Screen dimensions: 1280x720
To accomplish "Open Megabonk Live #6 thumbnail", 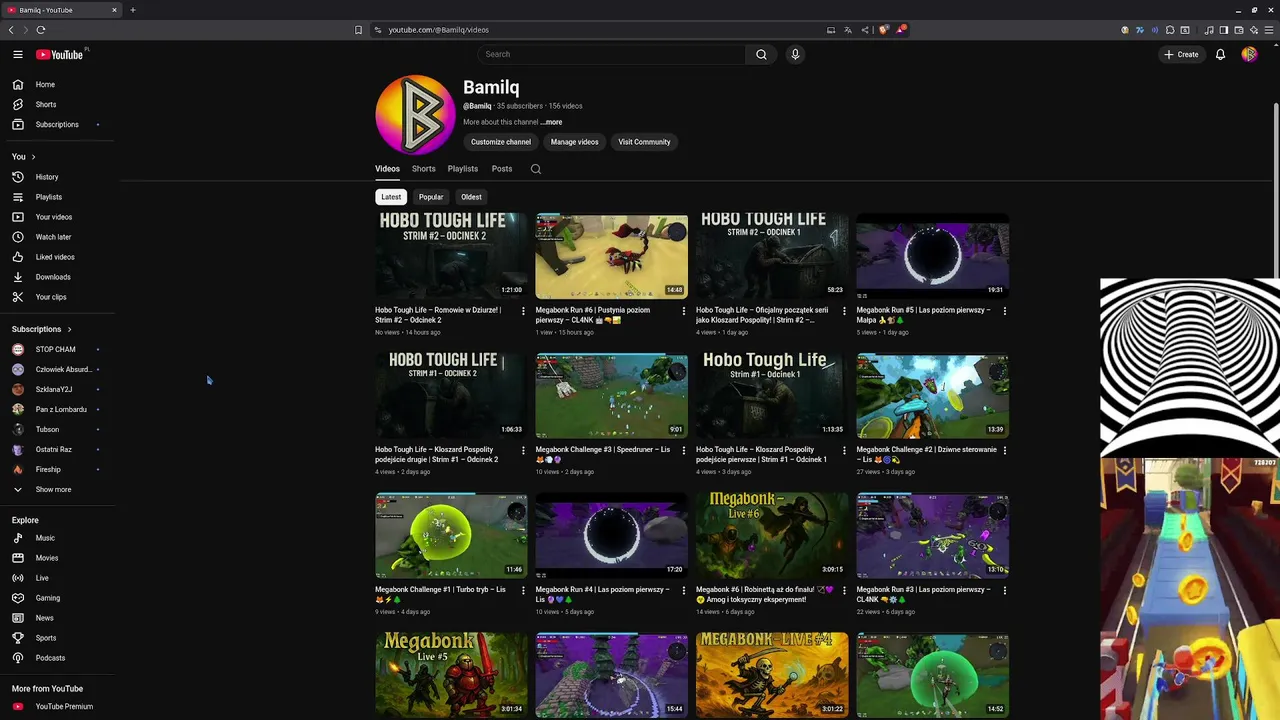I will [772, 536].
